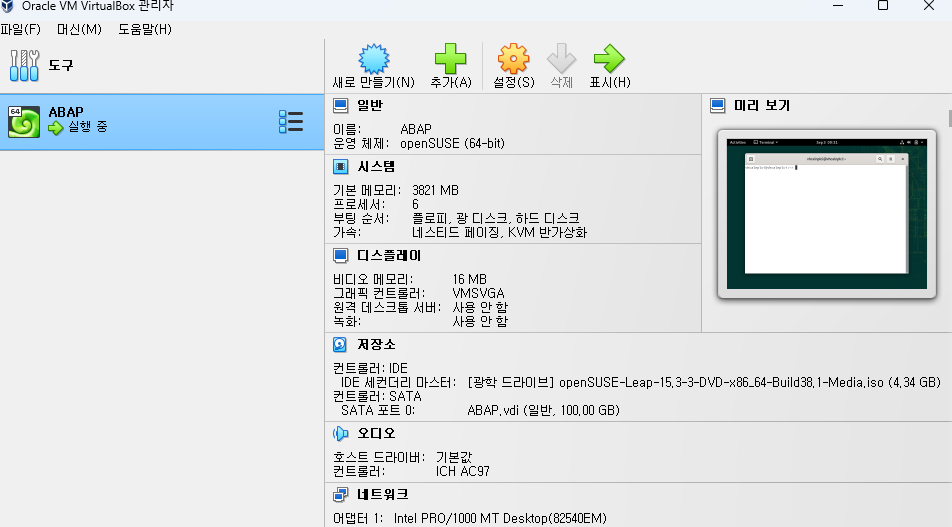Click the Tools (도구) label in sidebar
The width and height of the screenshot is (952, 527).
61,66
